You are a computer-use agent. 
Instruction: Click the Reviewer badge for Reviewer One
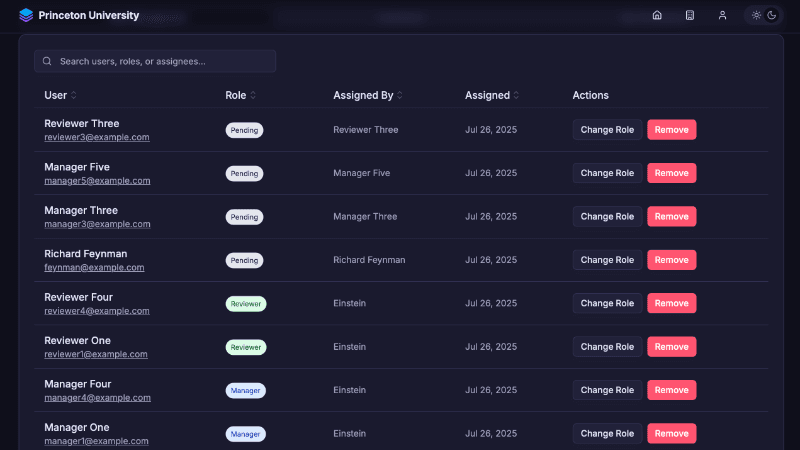246,347
